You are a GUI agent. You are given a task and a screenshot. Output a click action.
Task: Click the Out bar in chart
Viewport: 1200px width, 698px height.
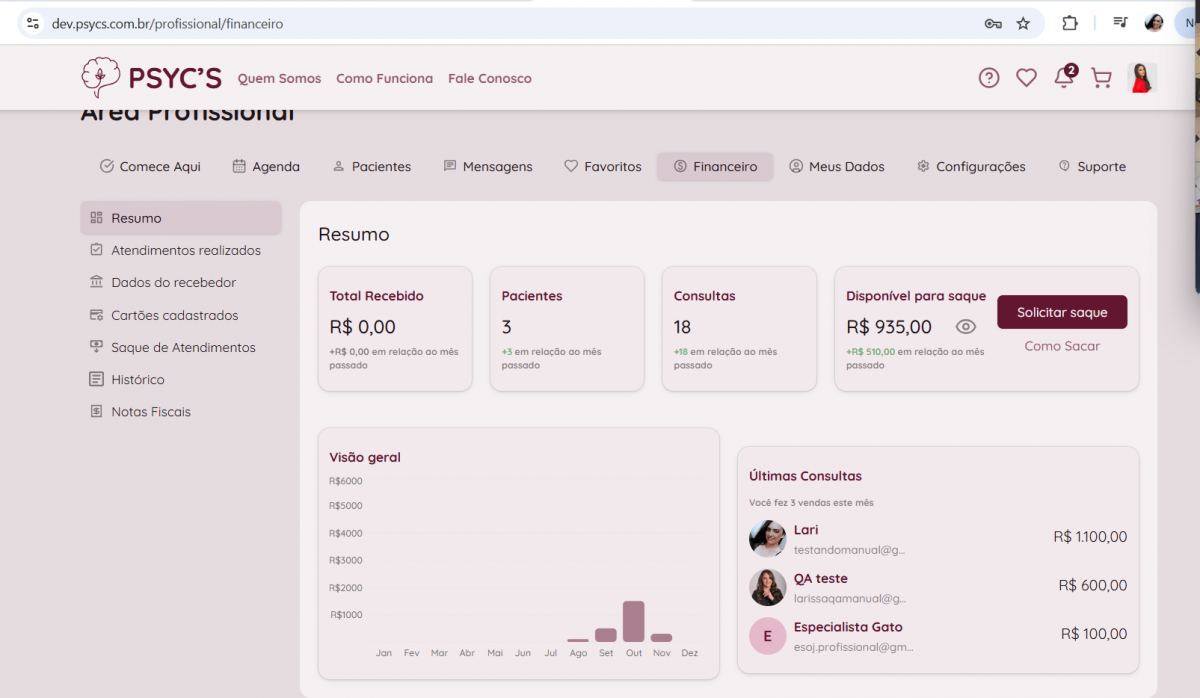pyautogui.click(x=633, y=621)
